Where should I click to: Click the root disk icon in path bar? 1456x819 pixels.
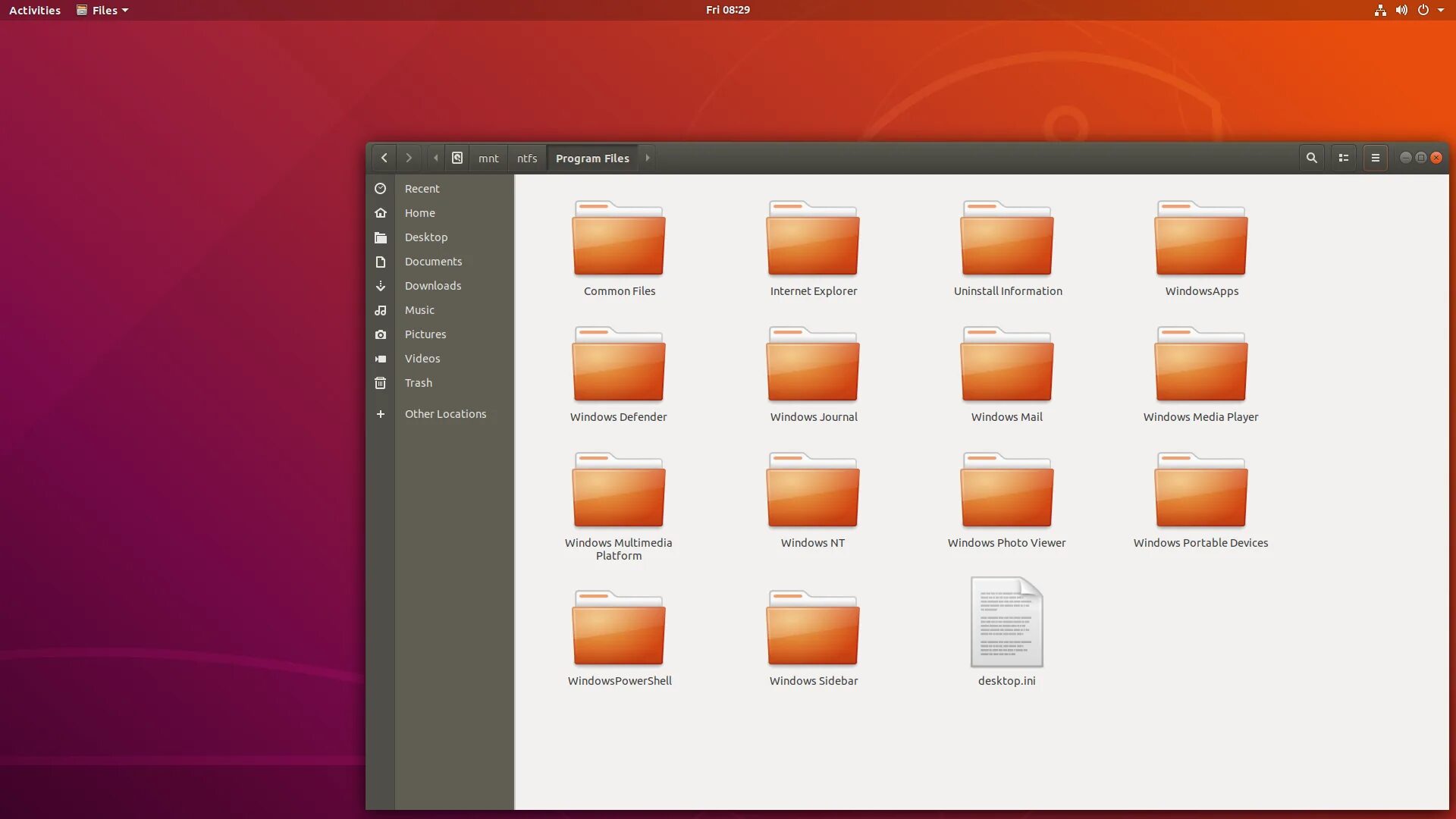tap(457, 158)
